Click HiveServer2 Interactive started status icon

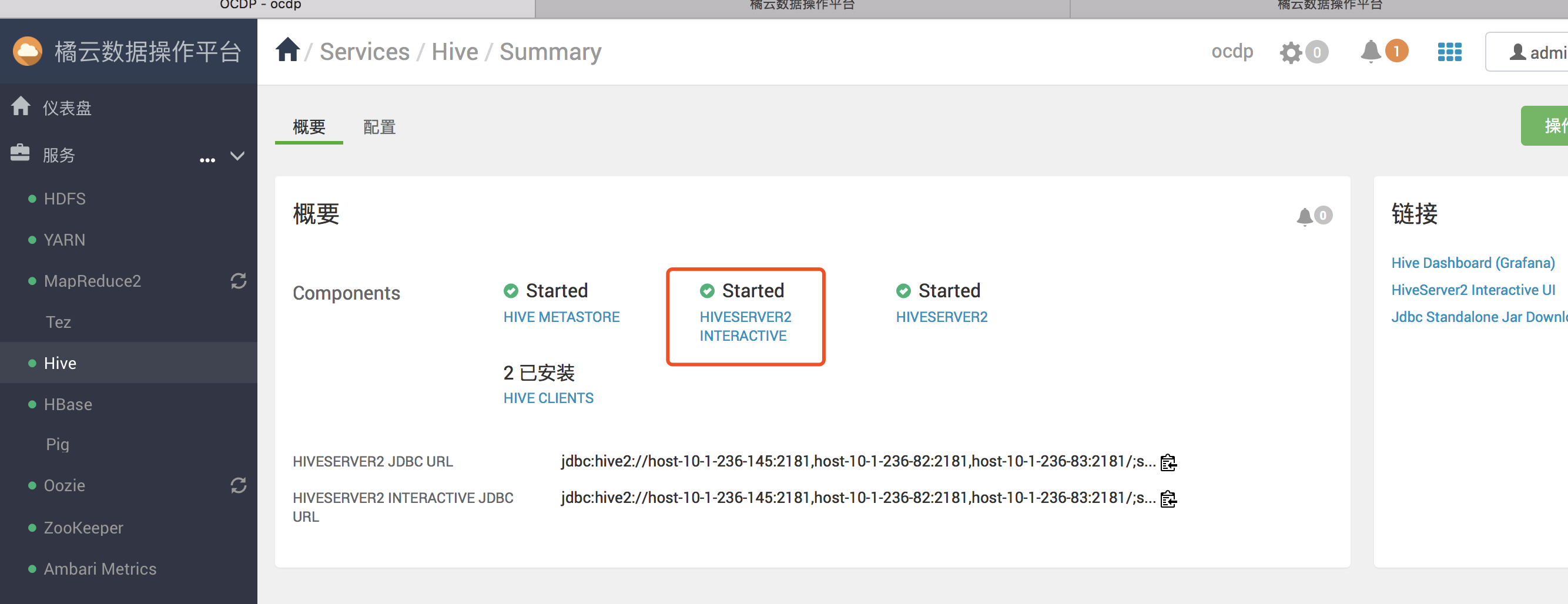pos(706,291)
